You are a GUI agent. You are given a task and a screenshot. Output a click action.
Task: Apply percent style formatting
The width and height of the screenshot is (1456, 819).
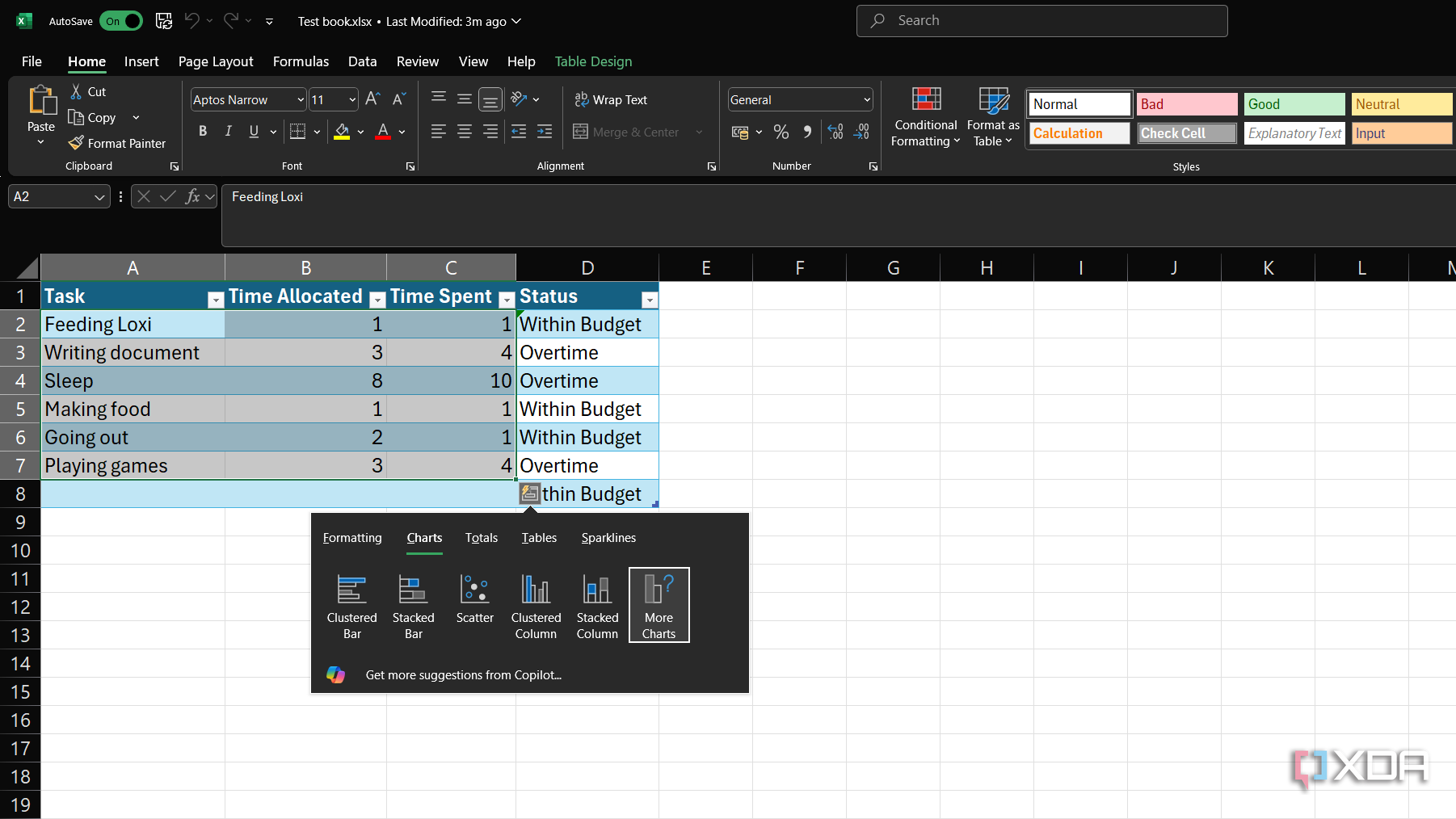781,132
